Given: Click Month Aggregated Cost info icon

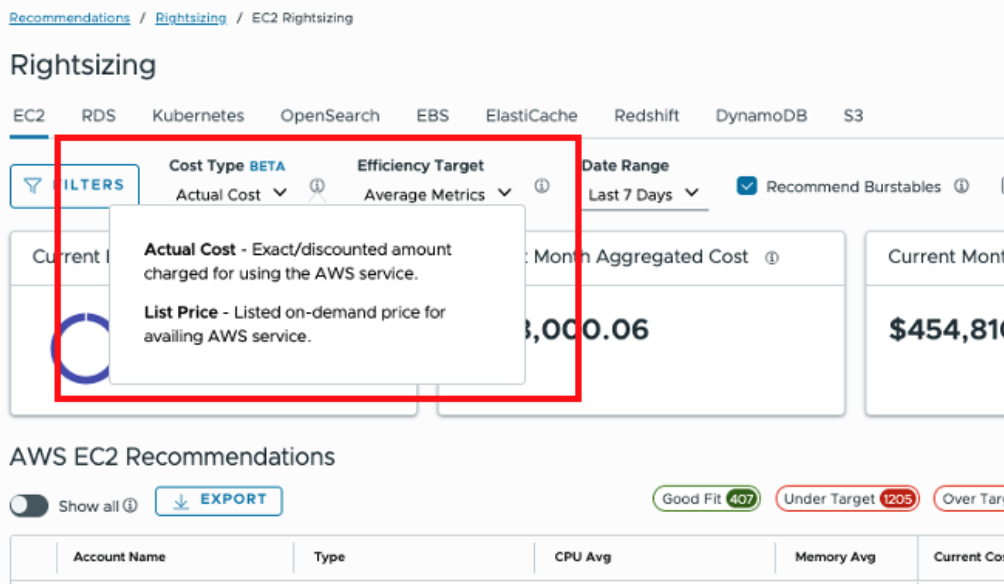Looking at the screenshot, I should [772, 257].
